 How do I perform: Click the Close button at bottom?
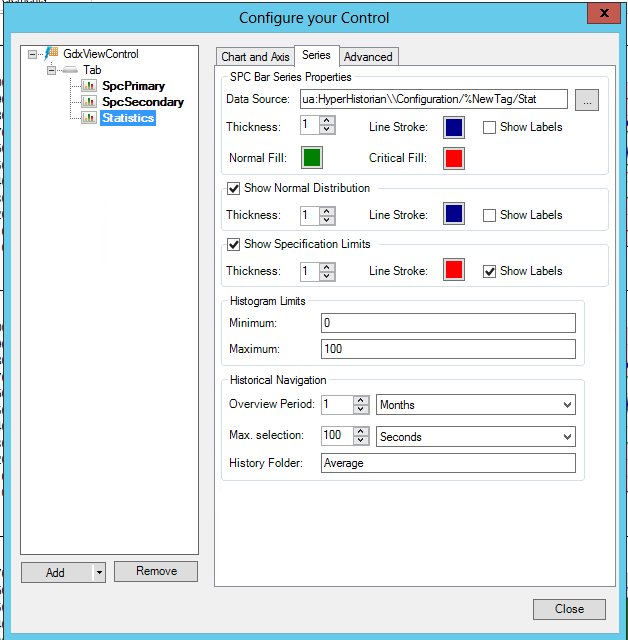(569, 609)
